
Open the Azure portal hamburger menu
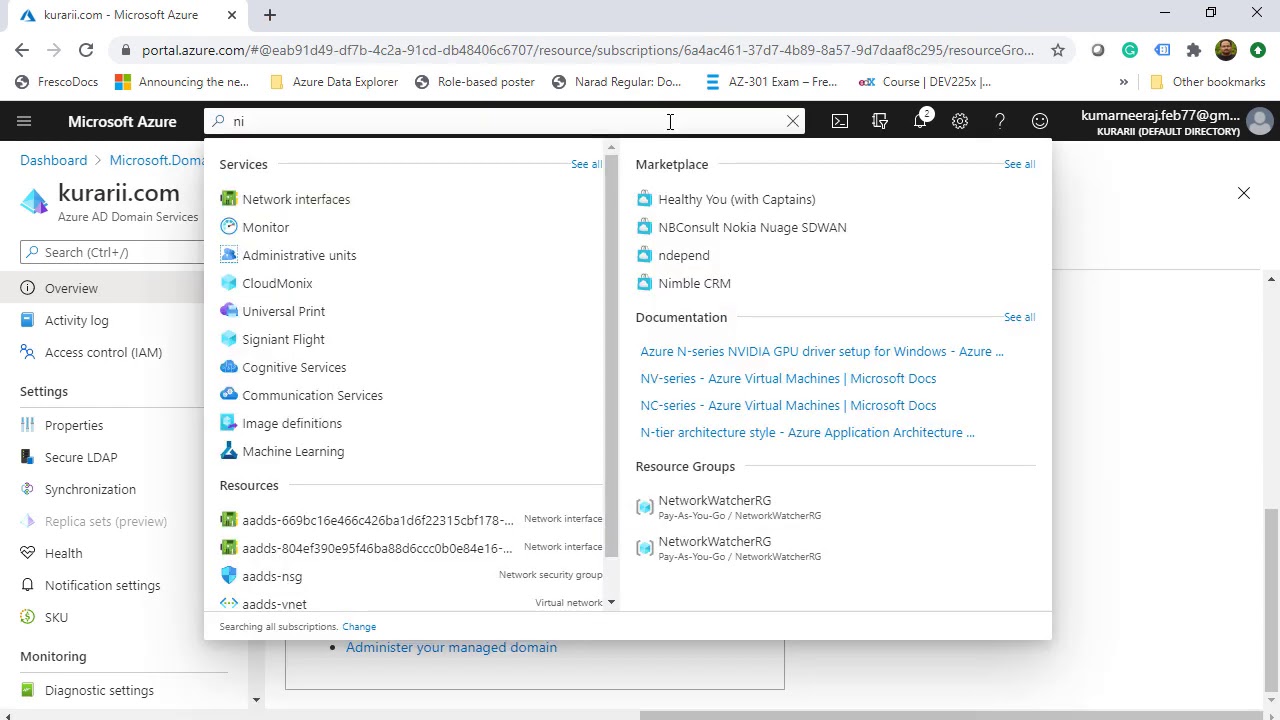(24, 121)
